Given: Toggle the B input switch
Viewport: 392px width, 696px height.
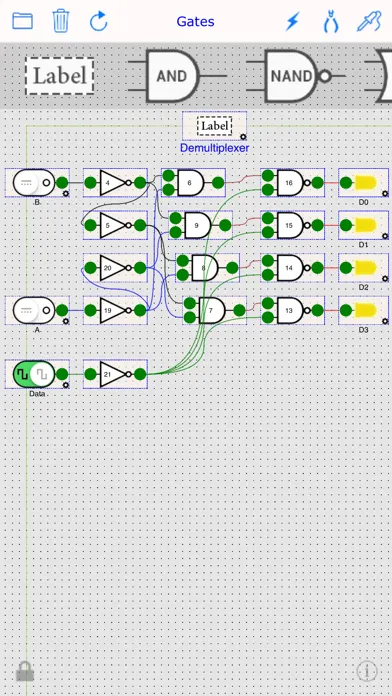Looking at the screenshot, I should click(34, 182).
